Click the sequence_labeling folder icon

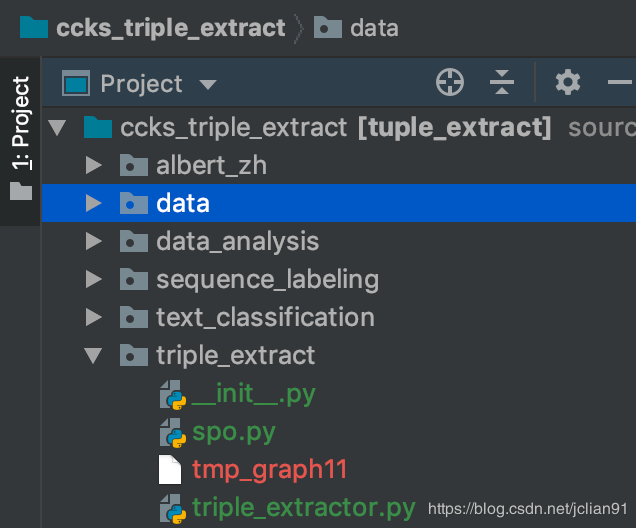134,279
